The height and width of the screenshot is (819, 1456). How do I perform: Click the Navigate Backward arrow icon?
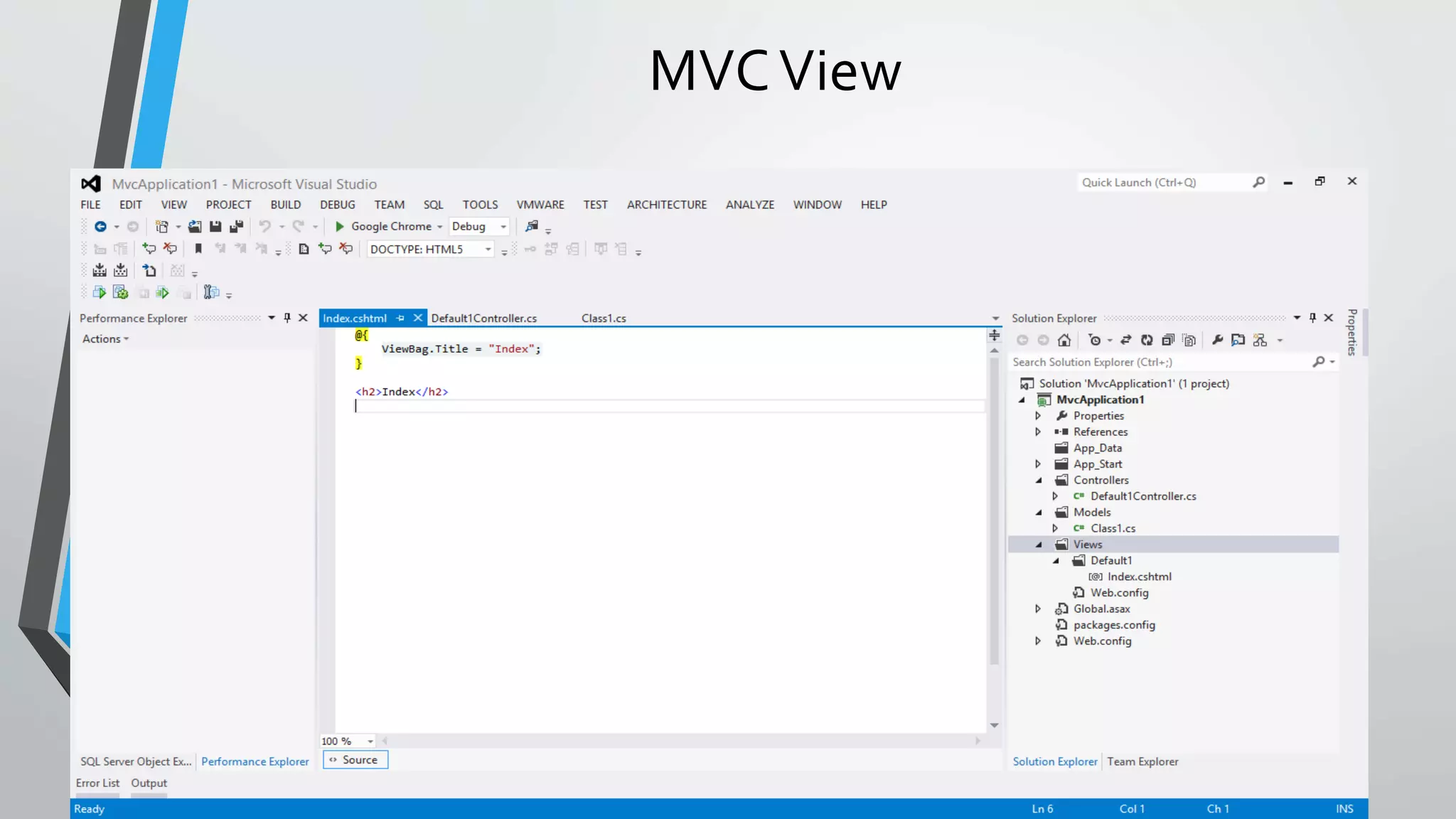100,226
